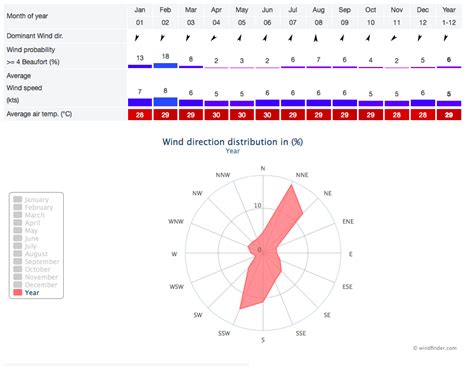Click the windfinder.com credit link
Viewport: 474px width, 367px height.
click(435, 348)
